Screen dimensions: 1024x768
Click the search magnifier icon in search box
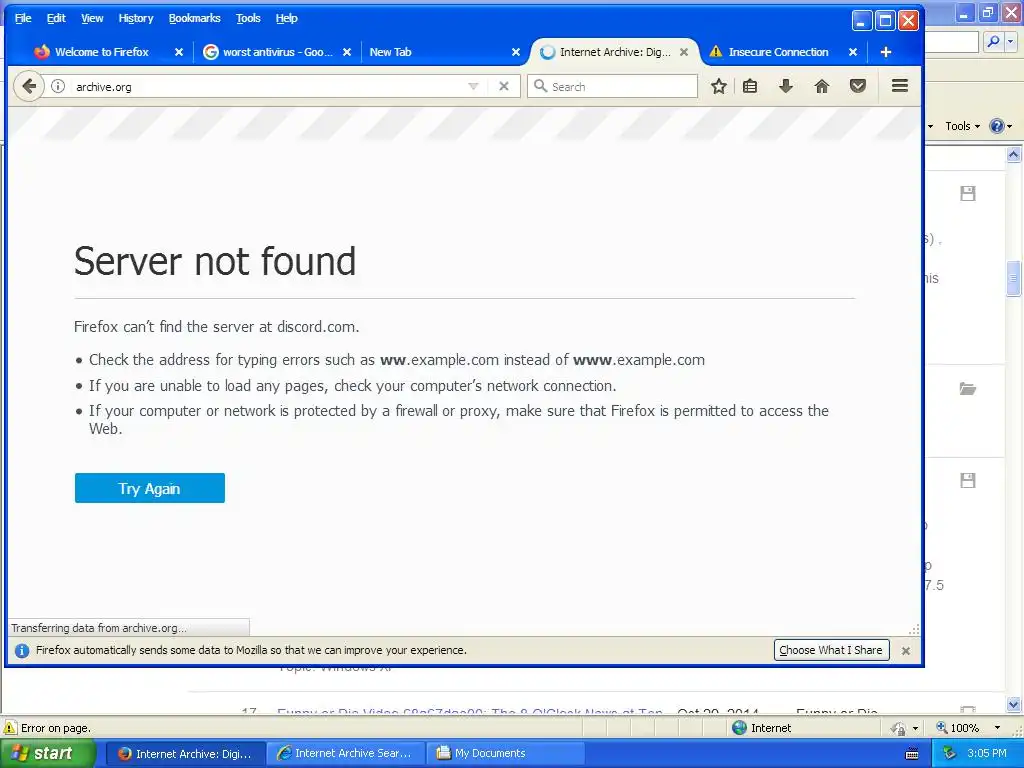coord(540,86)
